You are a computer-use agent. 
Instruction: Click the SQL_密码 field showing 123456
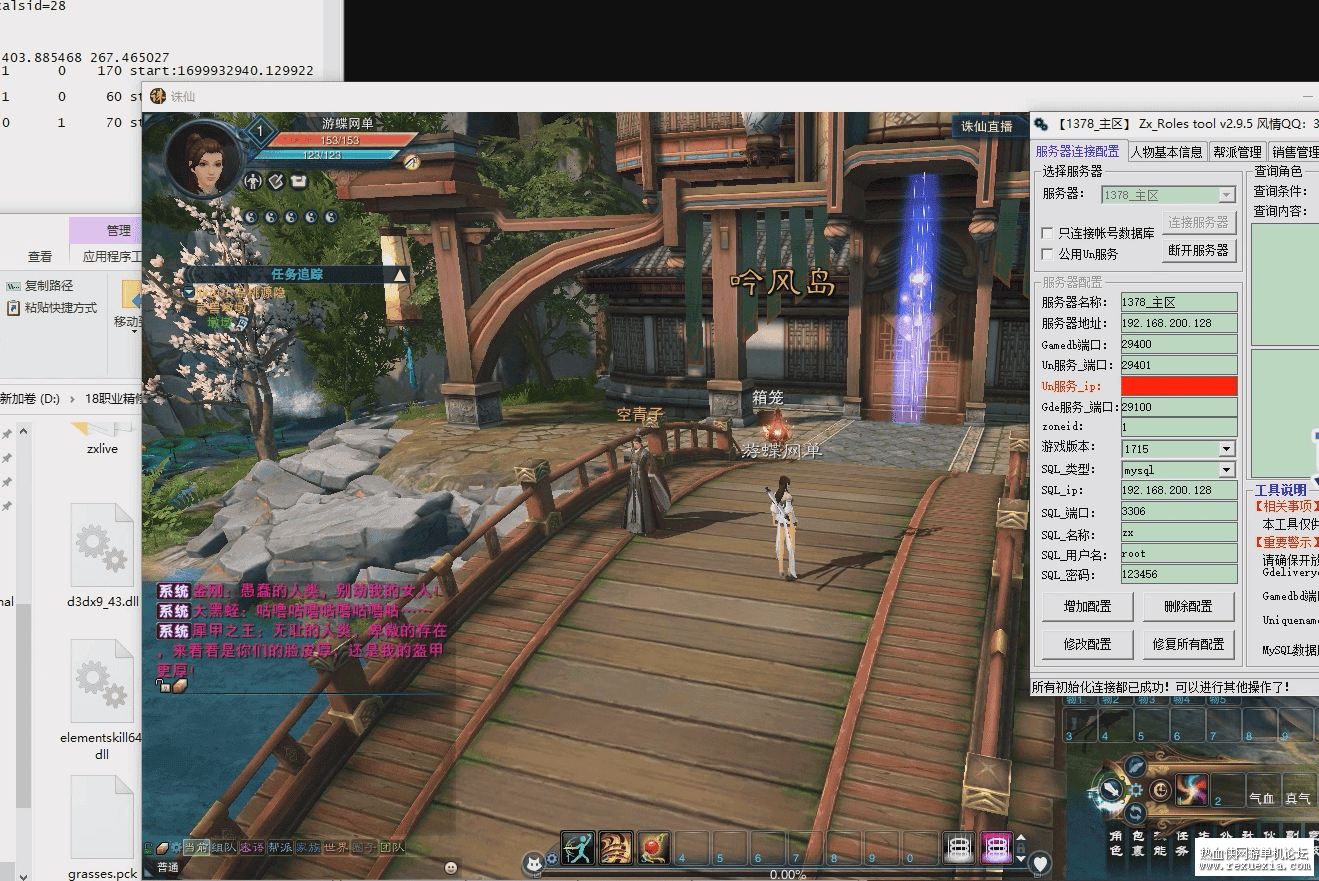click(1179, 575)
